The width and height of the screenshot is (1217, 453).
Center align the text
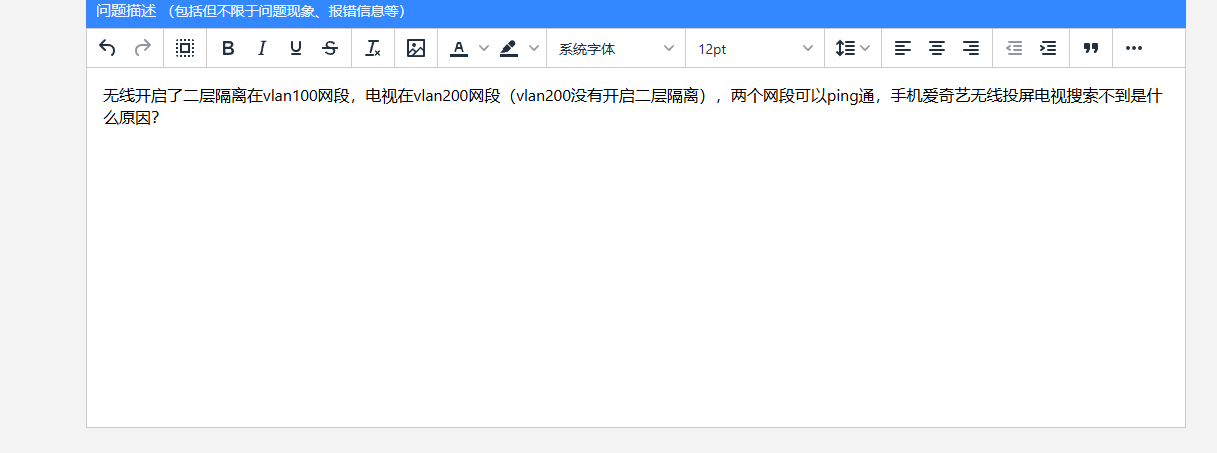pyautogui.click(x=937, y=48)
